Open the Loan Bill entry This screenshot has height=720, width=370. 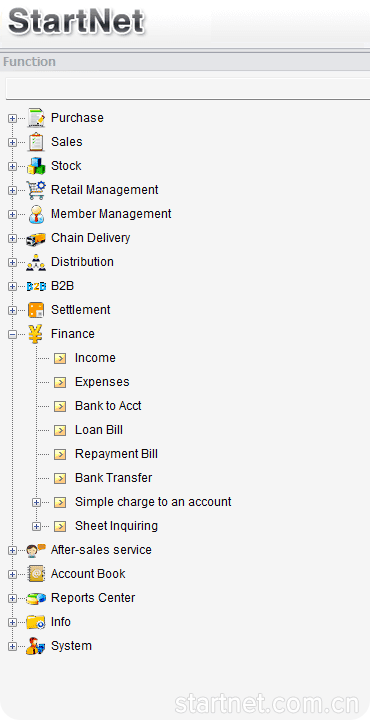coord(99,430)
